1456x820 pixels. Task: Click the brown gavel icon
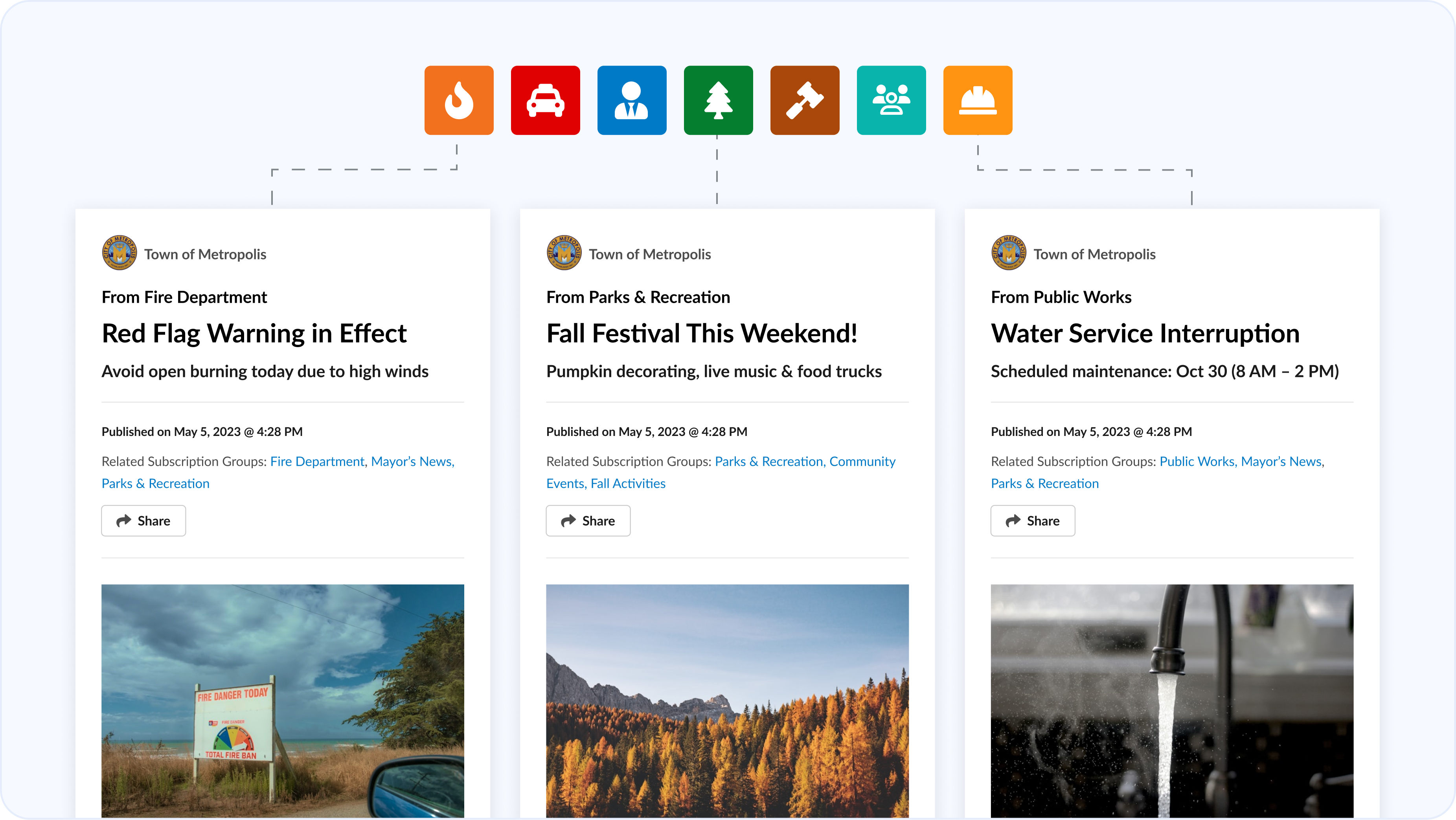(x=804, y=100)
